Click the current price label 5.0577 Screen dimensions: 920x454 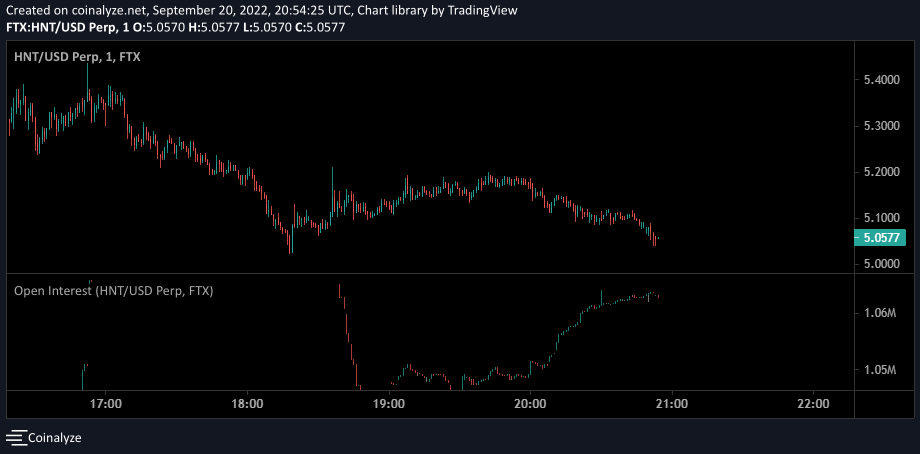[882, 238]
